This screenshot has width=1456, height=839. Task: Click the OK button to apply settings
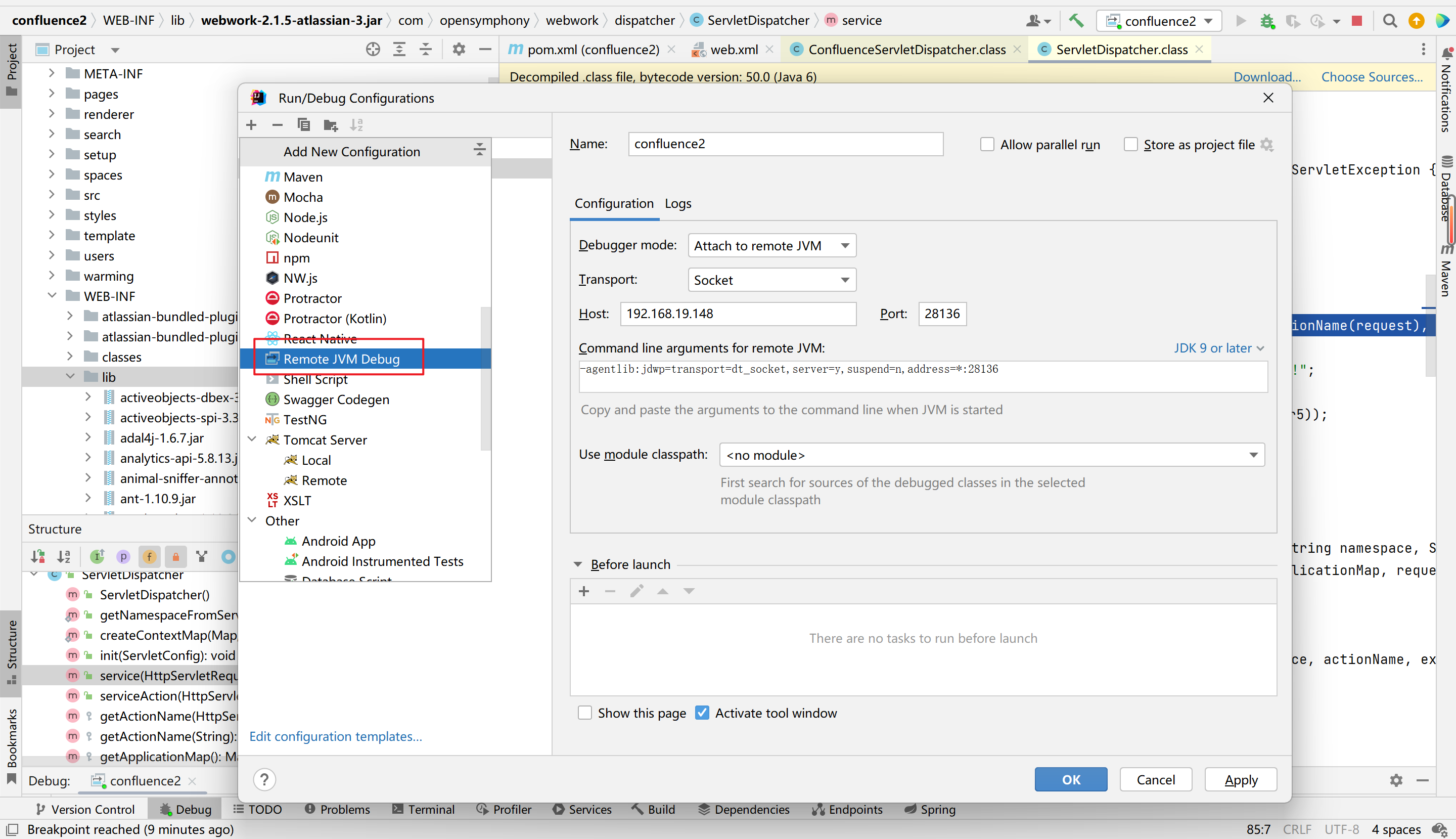pos(1071,779)
